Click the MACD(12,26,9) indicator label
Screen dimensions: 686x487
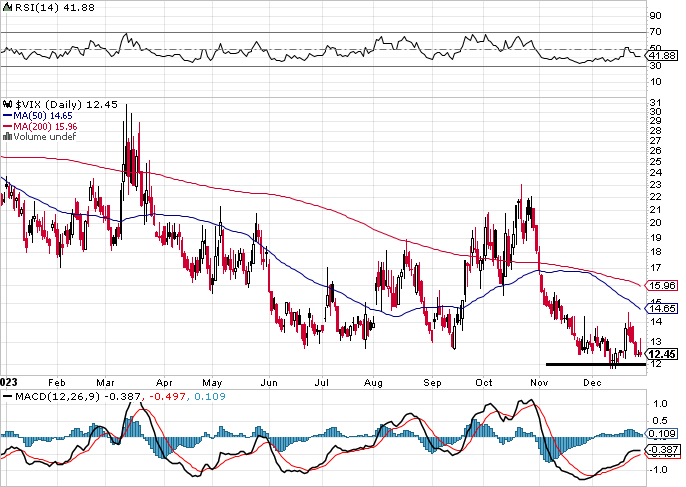[x=57, y=396]
